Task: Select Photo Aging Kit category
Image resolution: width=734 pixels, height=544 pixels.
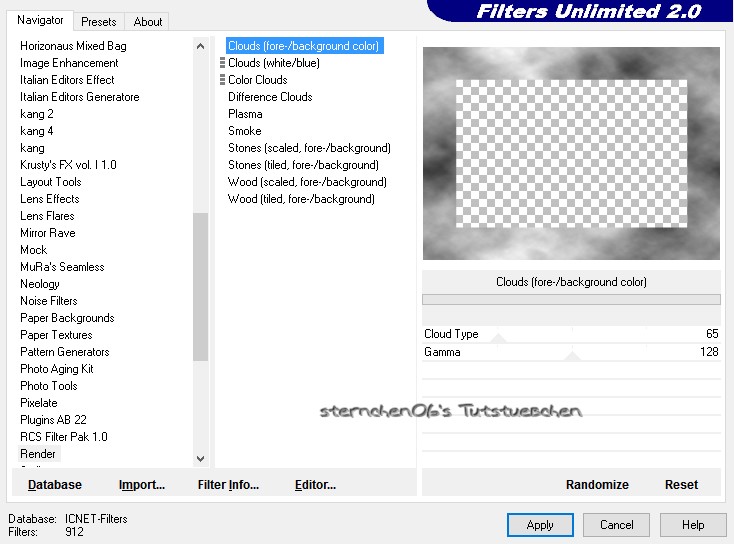Action: [57, 369]
